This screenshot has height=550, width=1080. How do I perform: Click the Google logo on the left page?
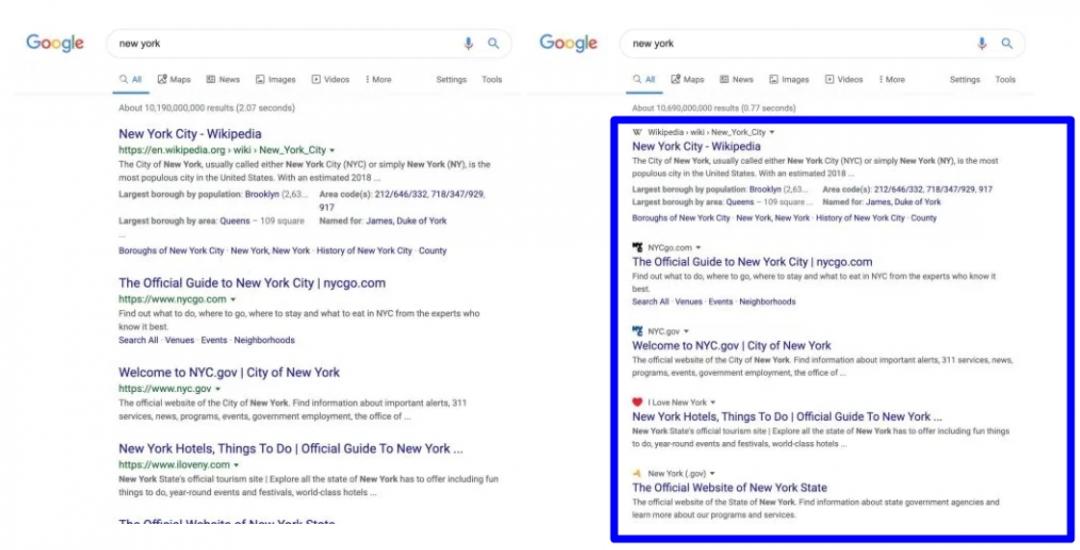coord(55,43)
